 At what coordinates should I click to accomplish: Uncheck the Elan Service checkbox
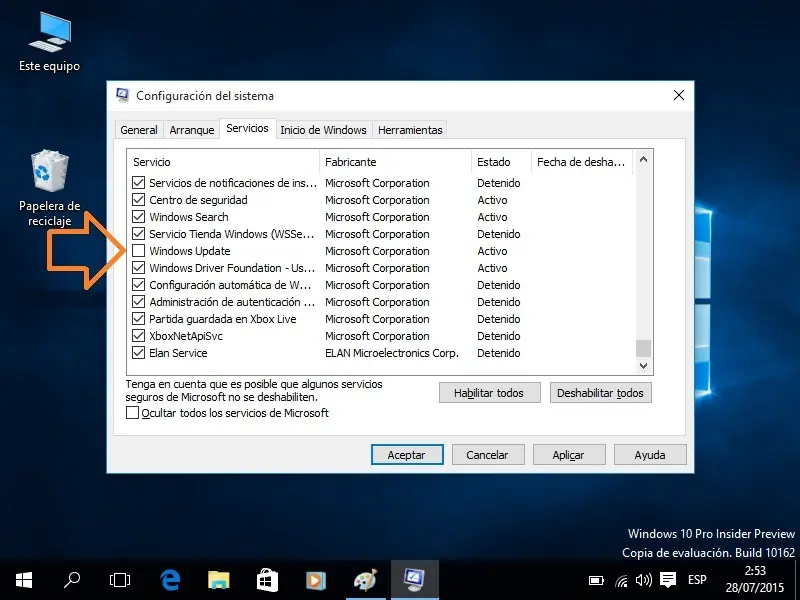click(x=138, y=353)
